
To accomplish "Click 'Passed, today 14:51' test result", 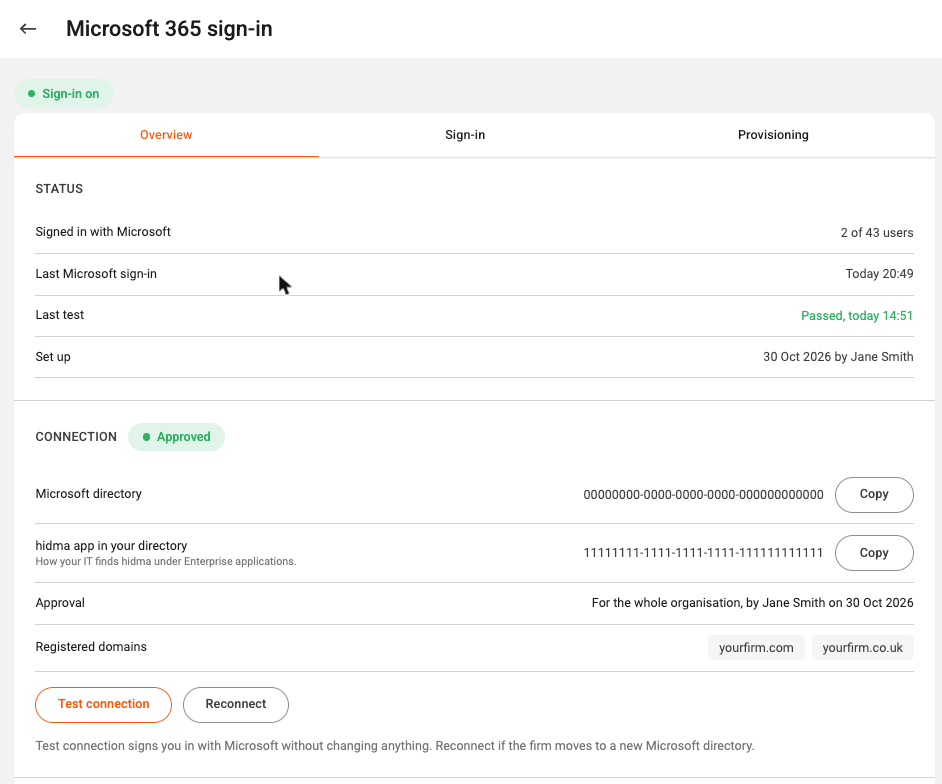I will [857, 316].
